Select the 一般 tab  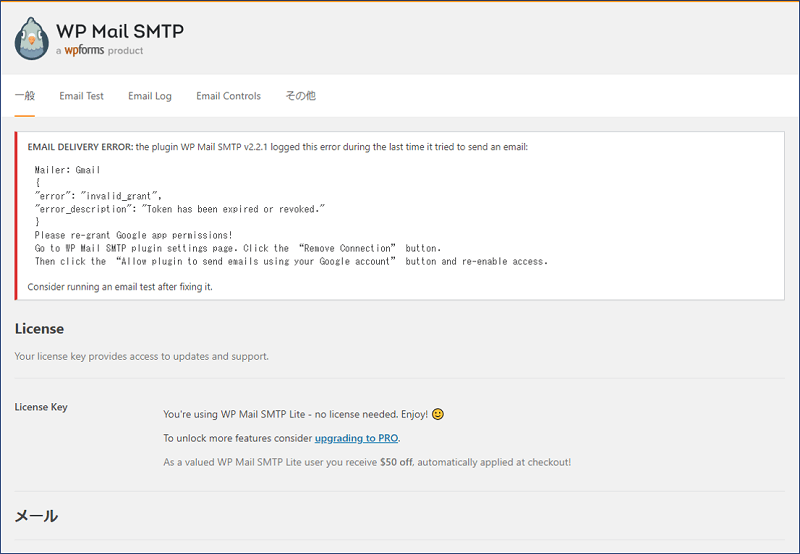(24, 96)
